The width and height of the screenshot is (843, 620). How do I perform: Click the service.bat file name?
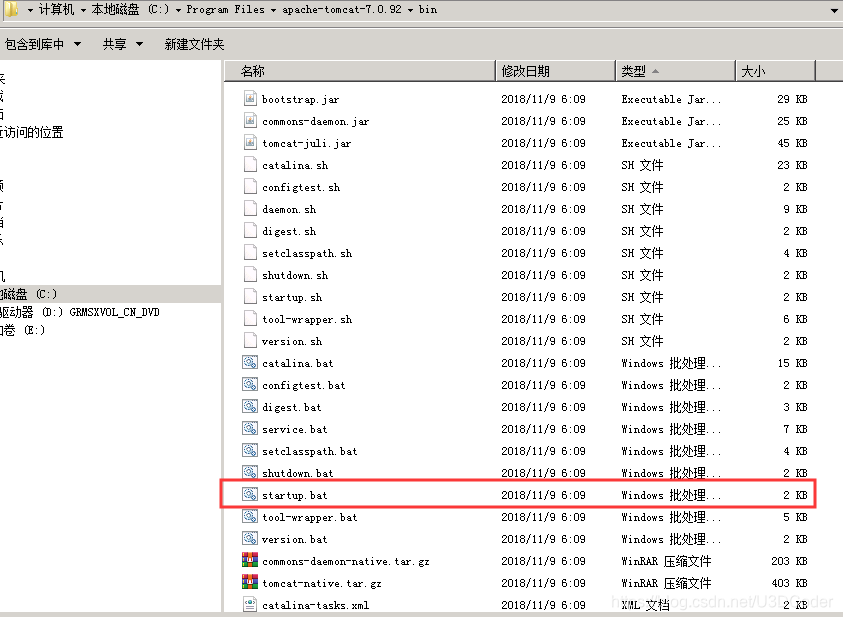tap(295, 430)
